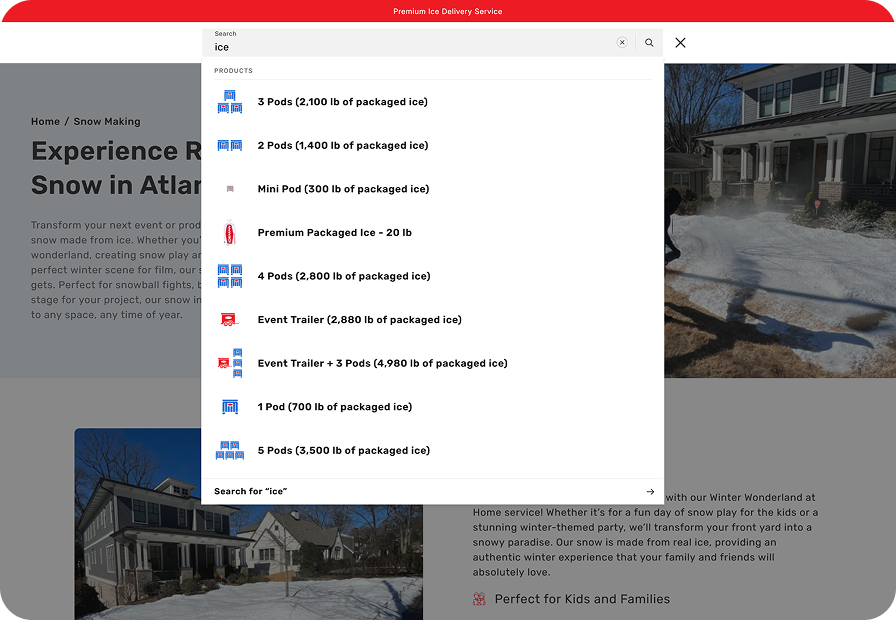Close the search overlay with X
Viewport: 896px width, 620px height.
680,43
